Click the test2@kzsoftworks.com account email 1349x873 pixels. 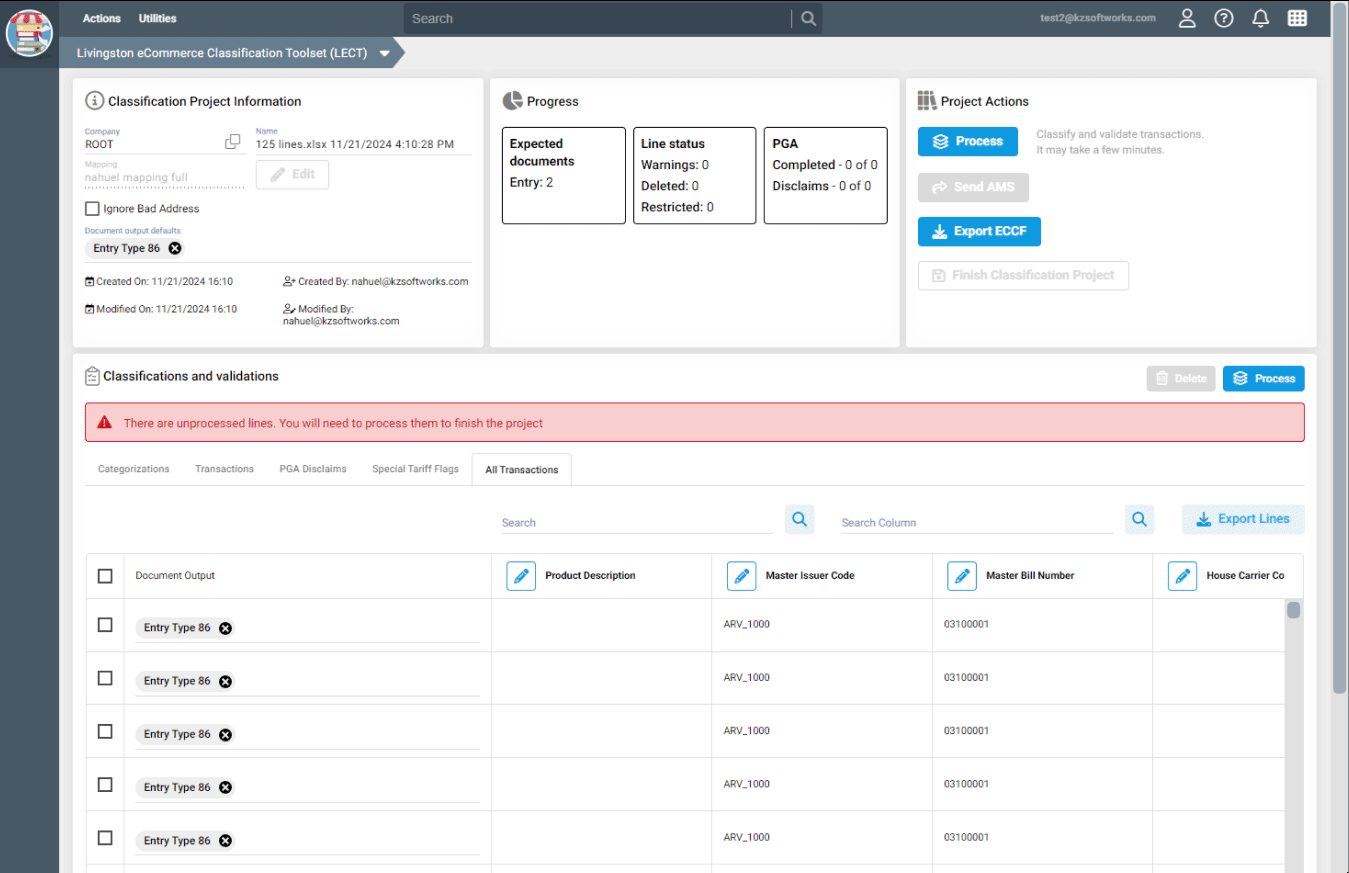(x=1098, y=18)
